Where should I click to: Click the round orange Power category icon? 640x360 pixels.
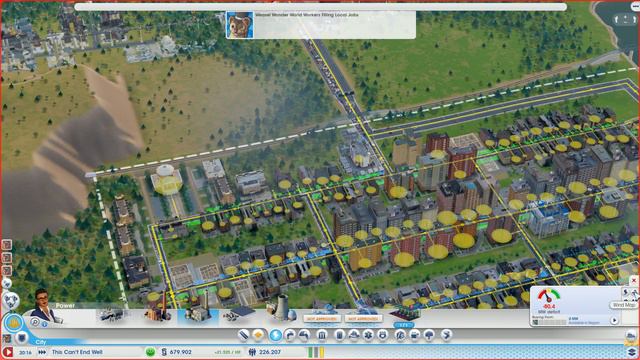click(x=13, y=323)
